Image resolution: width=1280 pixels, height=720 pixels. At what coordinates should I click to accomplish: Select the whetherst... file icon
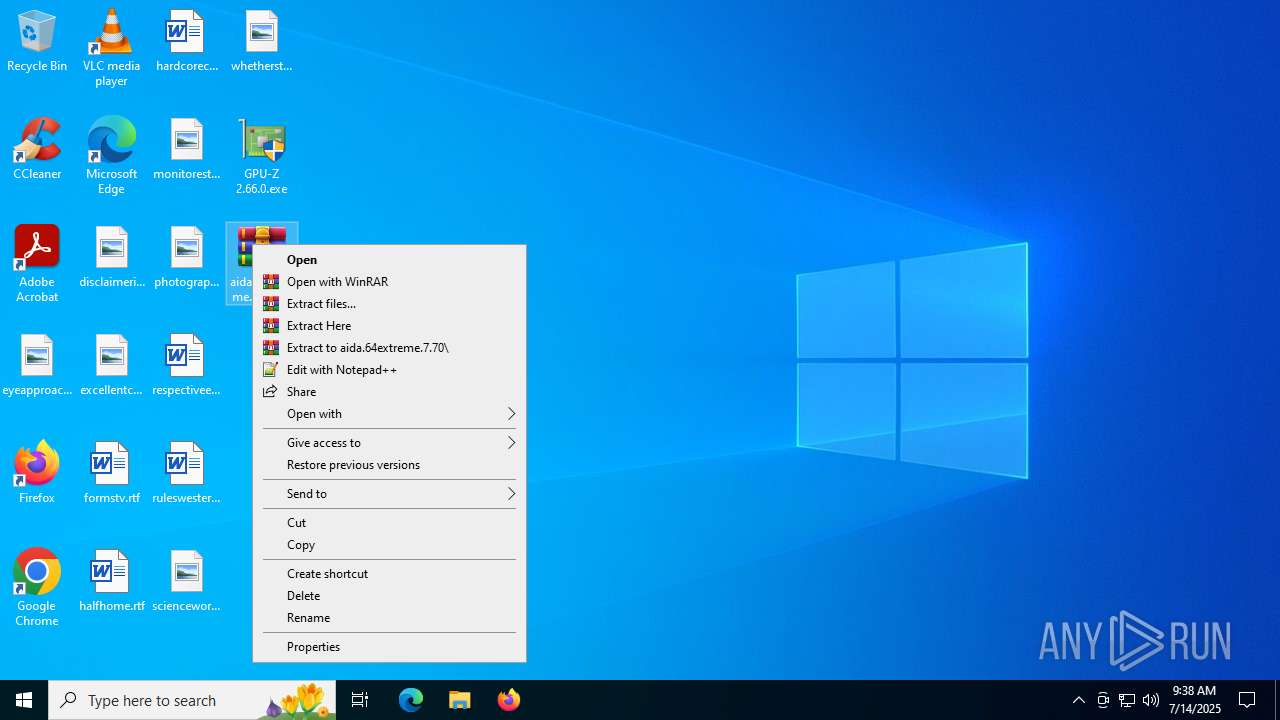click(x=261, y=42)
